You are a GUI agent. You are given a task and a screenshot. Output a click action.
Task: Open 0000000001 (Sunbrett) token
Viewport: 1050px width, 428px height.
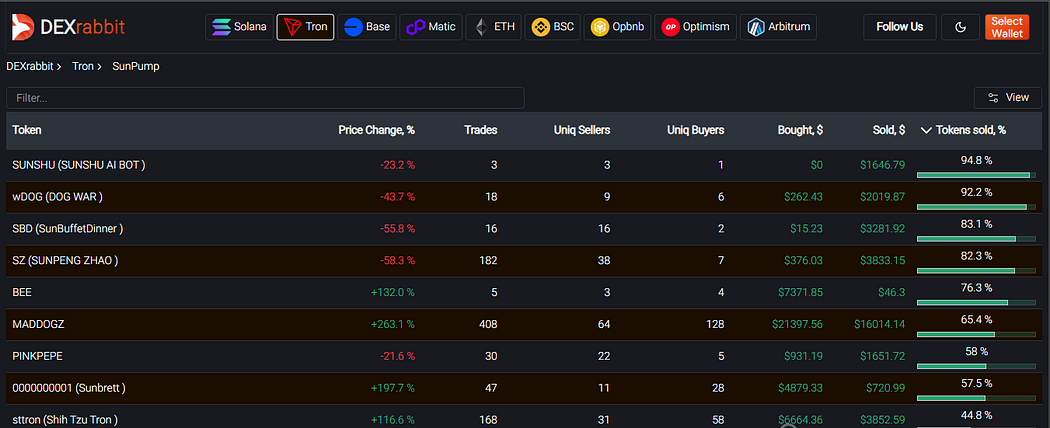pos(69,388)
